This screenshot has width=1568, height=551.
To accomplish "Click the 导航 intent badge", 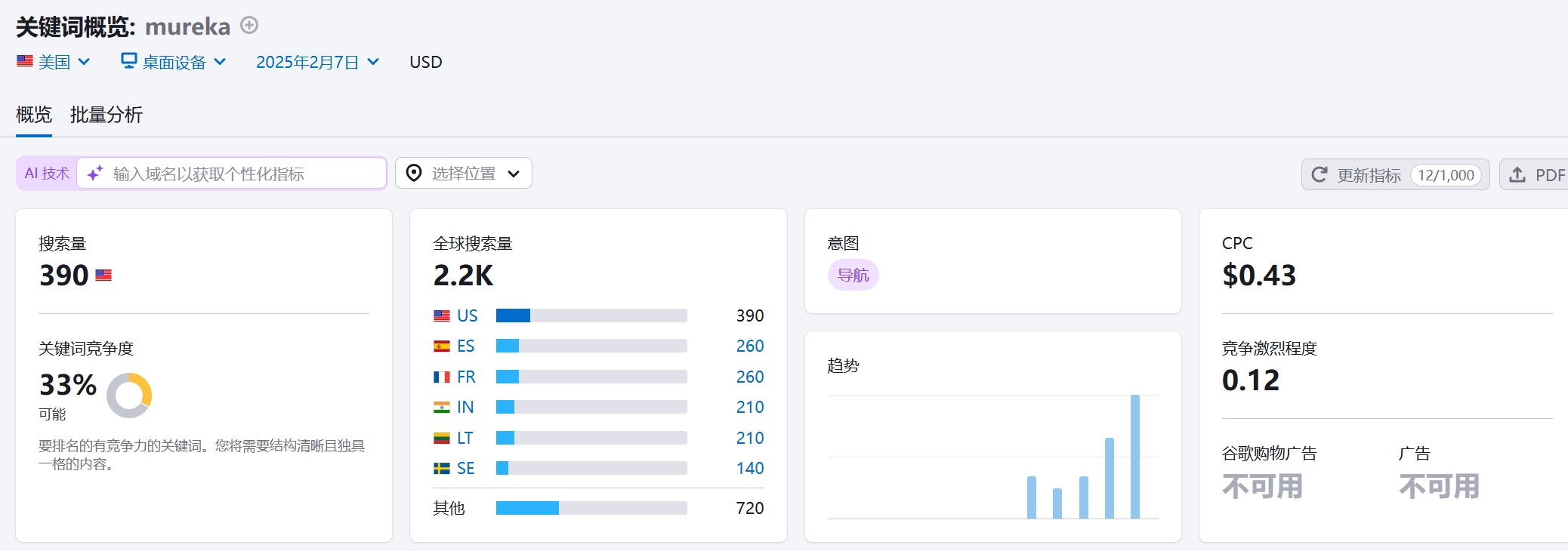I will click(853, 275).
